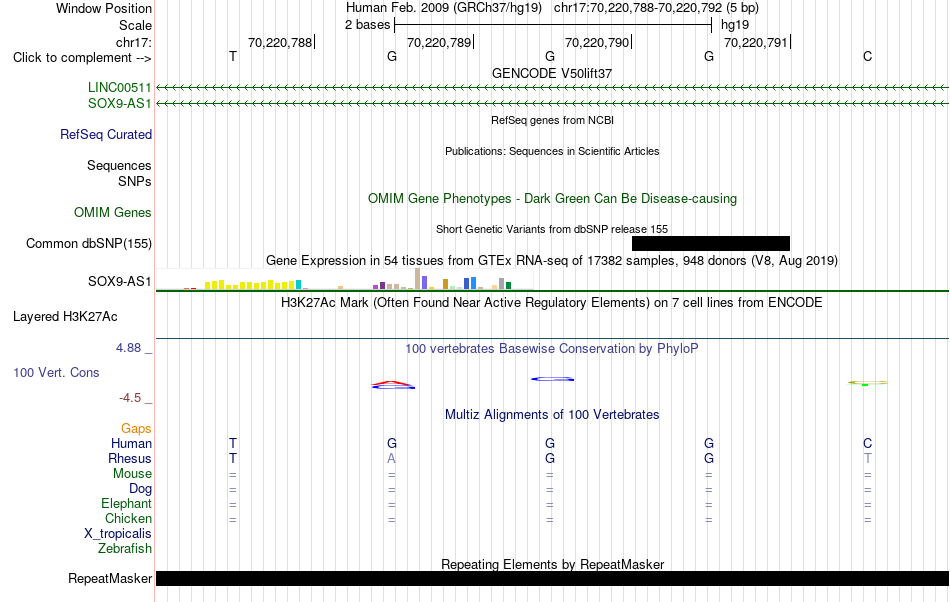Click the black RepeatMasker element bar

[553, 578]
